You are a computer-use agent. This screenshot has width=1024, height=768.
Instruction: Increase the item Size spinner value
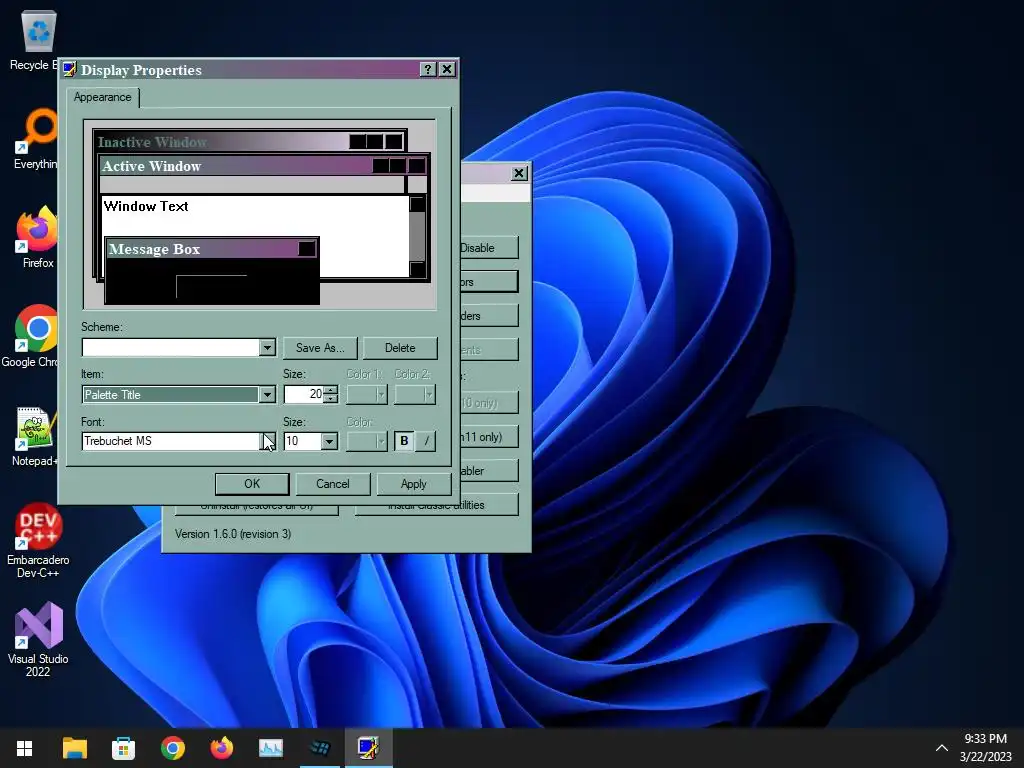[x=331, y=390]
